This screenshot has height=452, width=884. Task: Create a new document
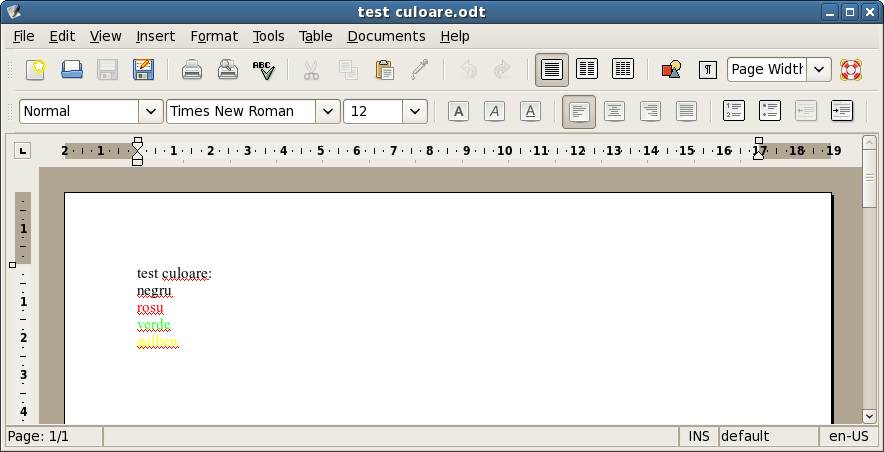36,70
